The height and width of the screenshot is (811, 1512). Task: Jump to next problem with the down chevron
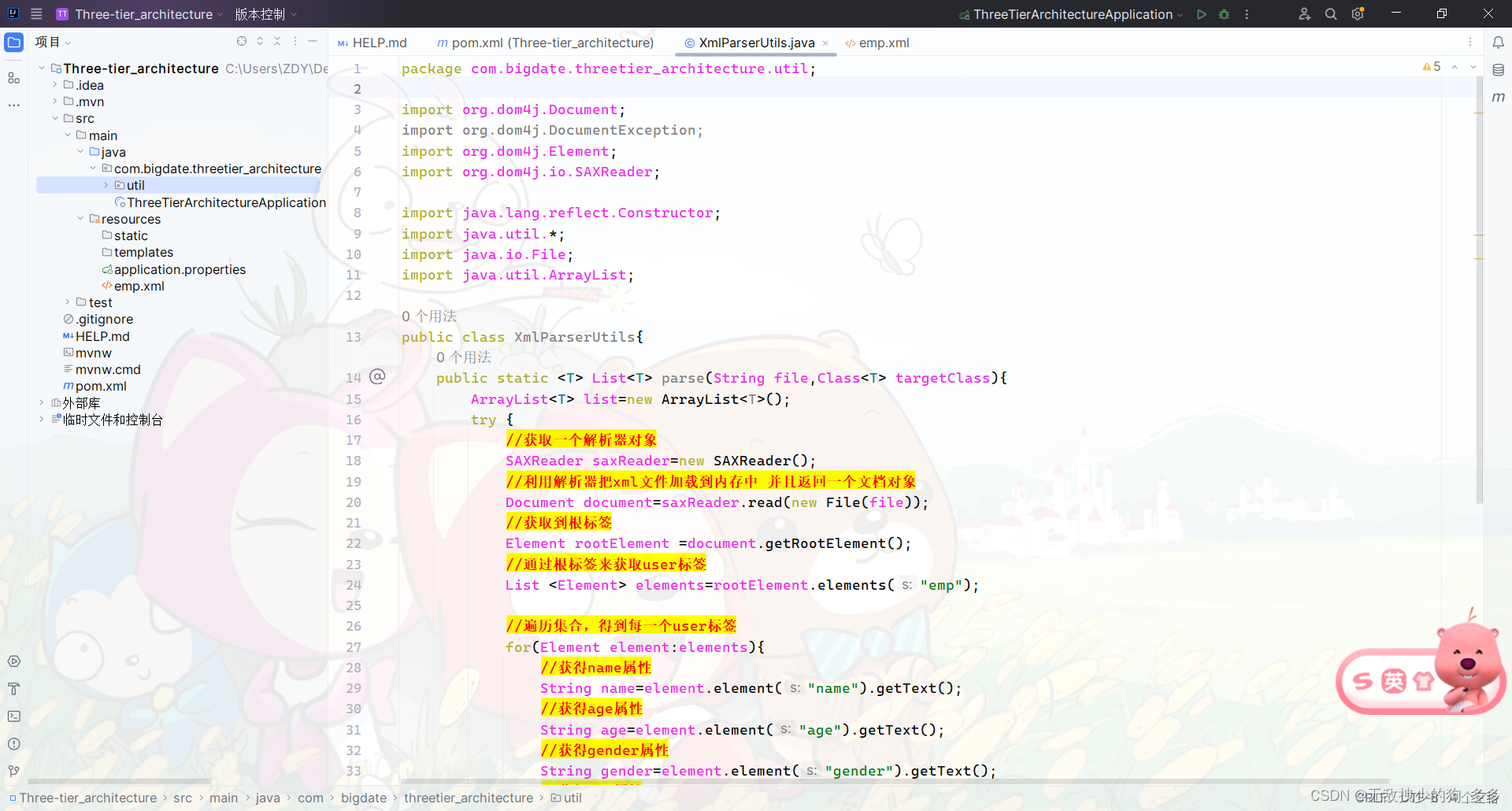[1473, 67]
